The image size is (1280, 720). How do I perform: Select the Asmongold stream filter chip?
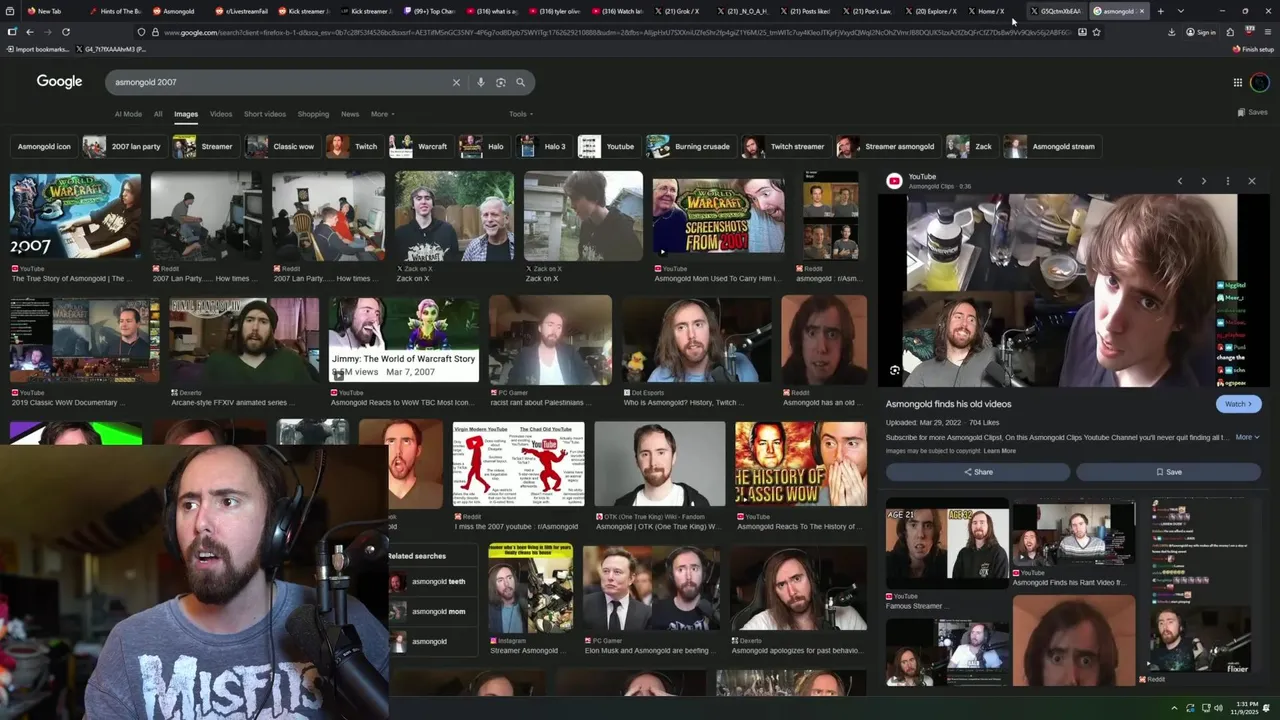tap(1051, 146)
